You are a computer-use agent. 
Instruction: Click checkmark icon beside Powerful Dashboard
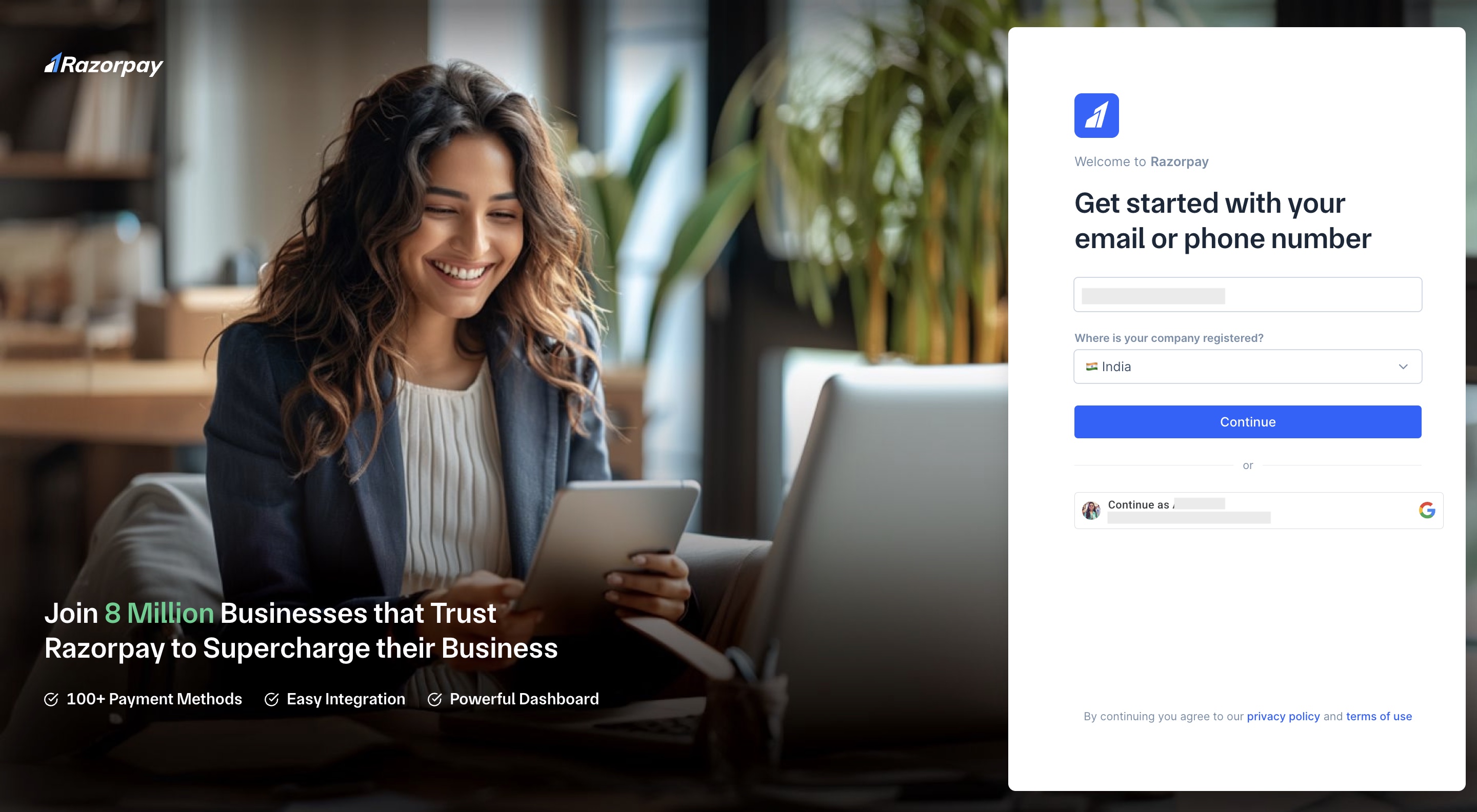point(434,699)
